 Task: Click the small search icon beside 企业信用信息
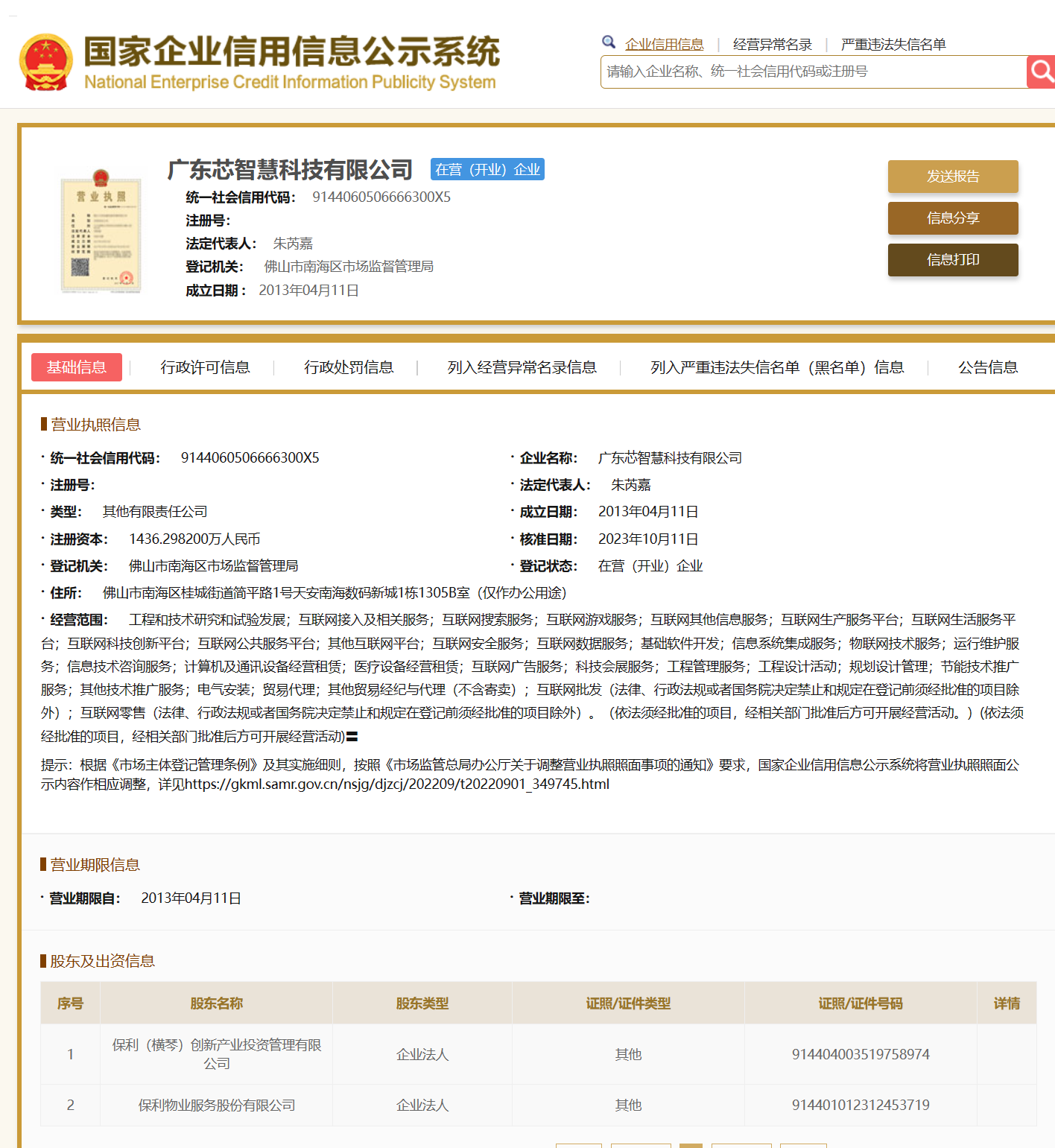[x=609, y=42]
